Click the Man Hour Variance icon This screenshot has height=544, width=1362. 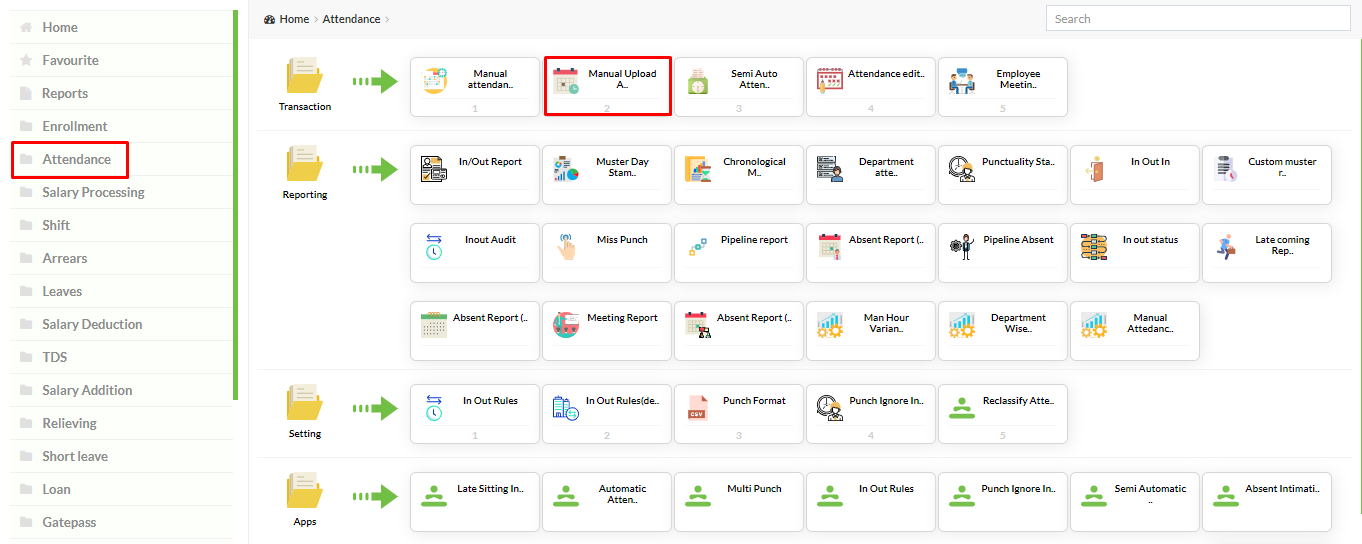click(x=830, y=325)
